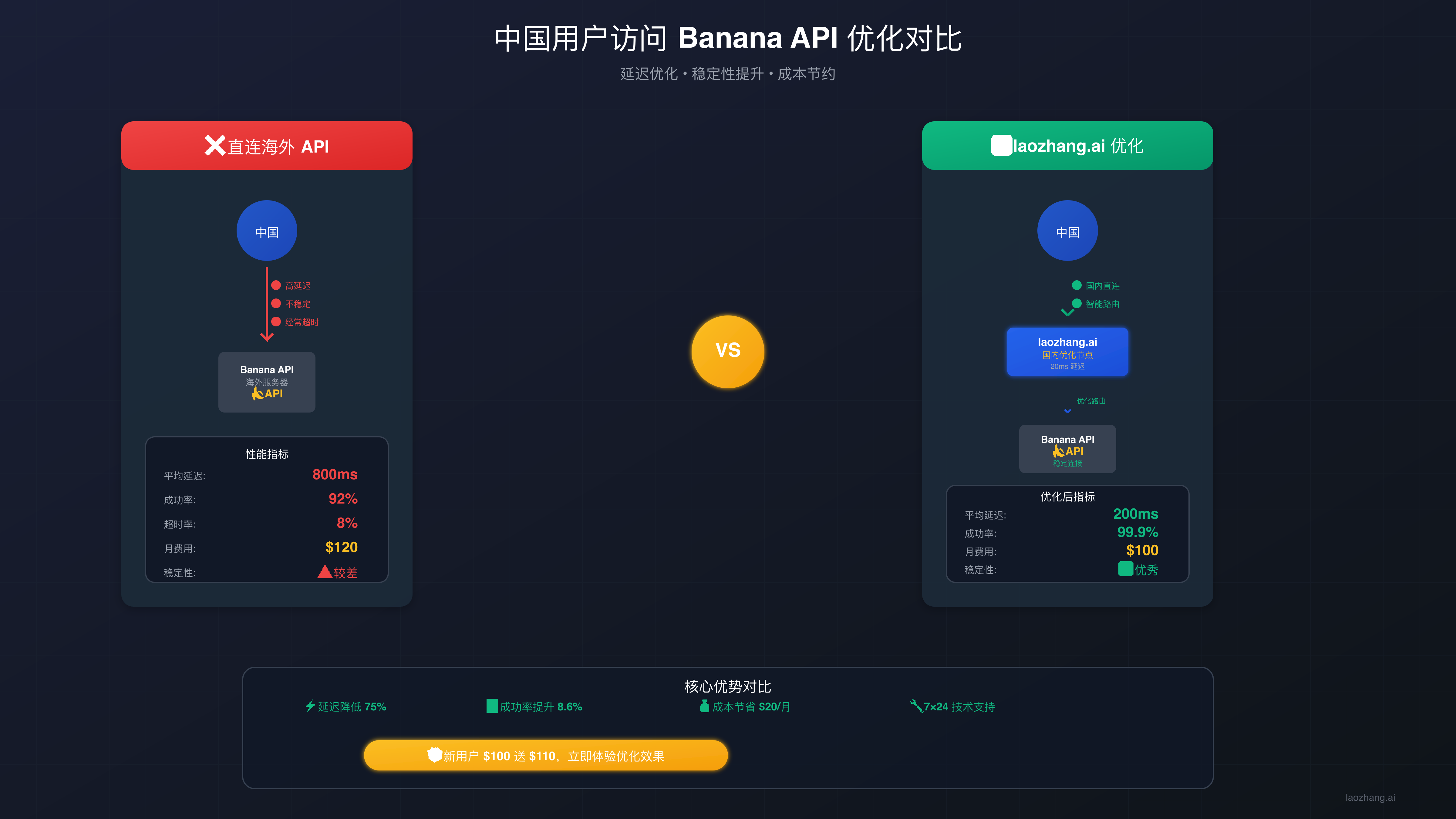Click the green laozhang.ai 优化 header
The image size is (1456, 819).
(1067, 145)
